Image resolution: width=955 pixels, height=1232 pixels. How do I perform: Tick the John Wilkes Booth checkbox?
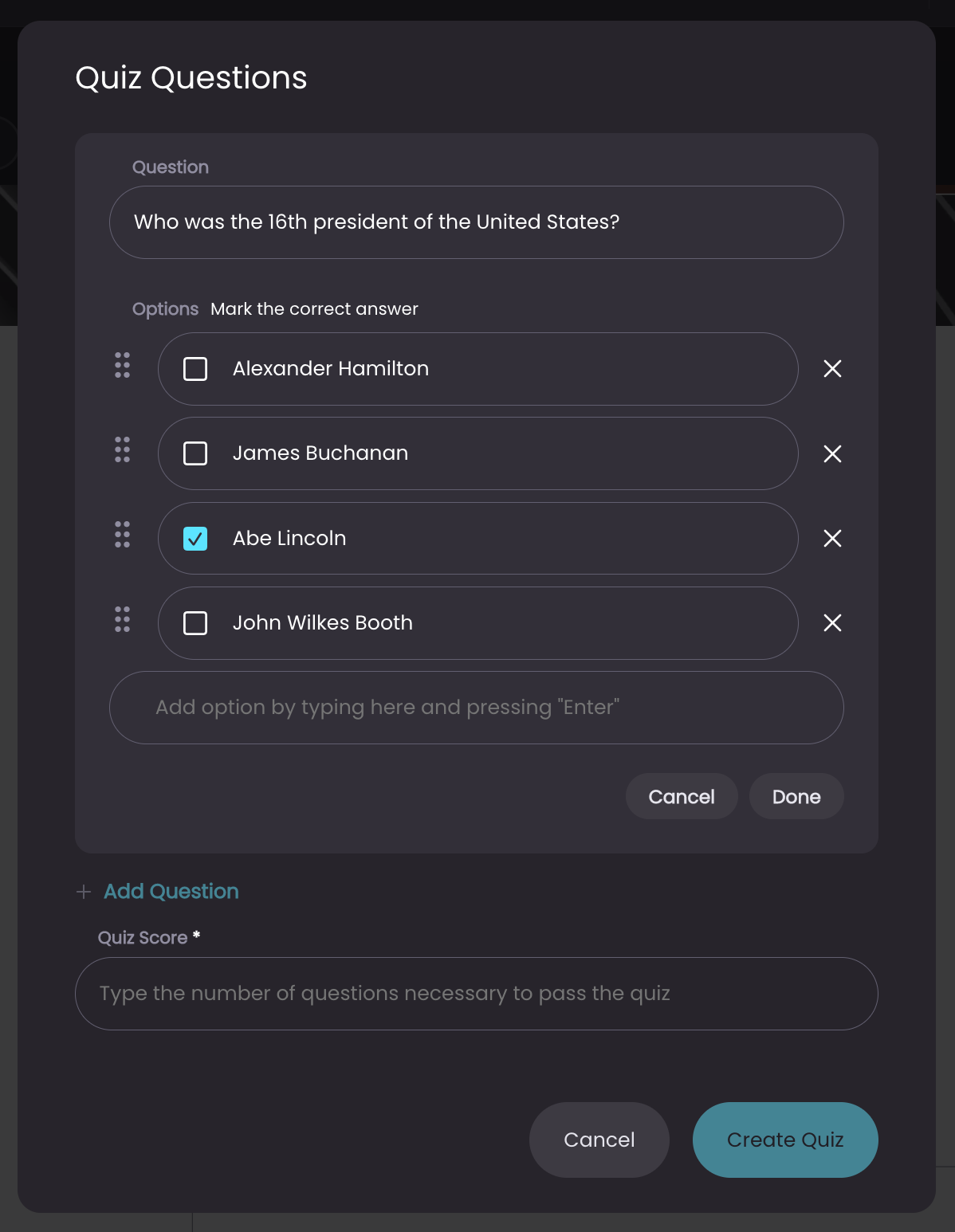pos(195,623)
